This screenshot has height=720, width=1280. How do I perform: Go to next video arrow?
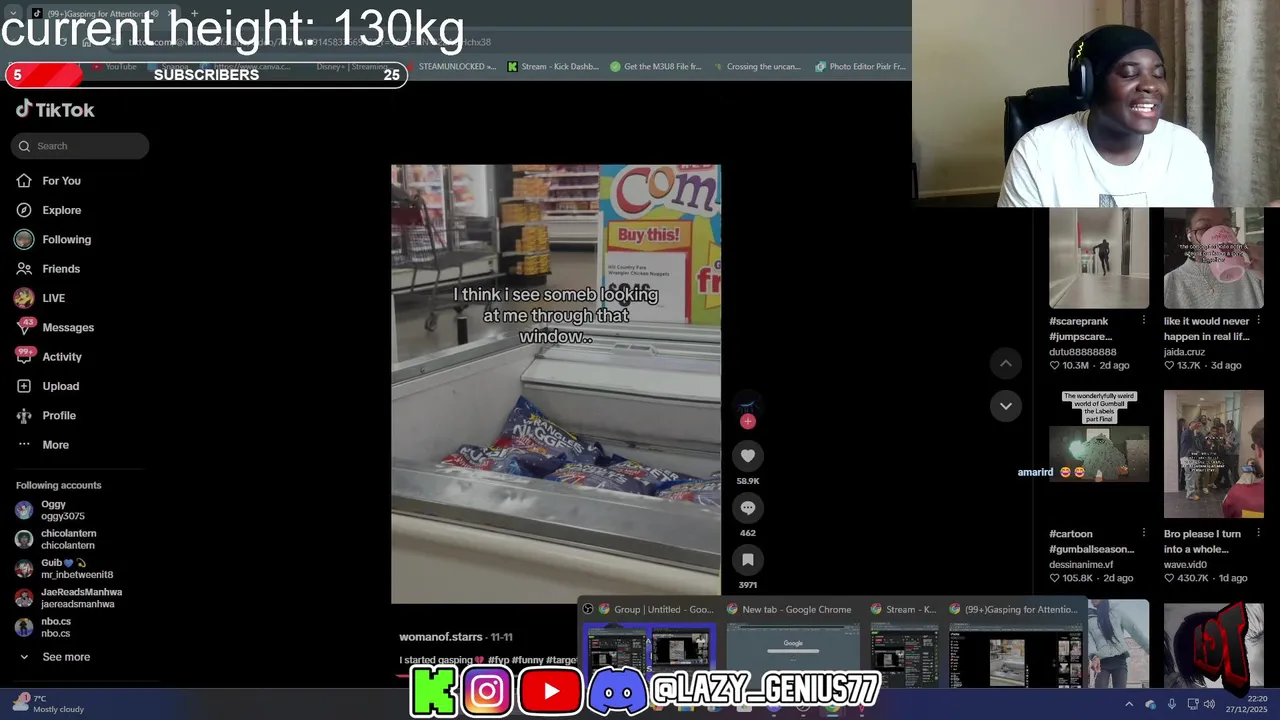pyautogui.click(x=1006, y=405)
